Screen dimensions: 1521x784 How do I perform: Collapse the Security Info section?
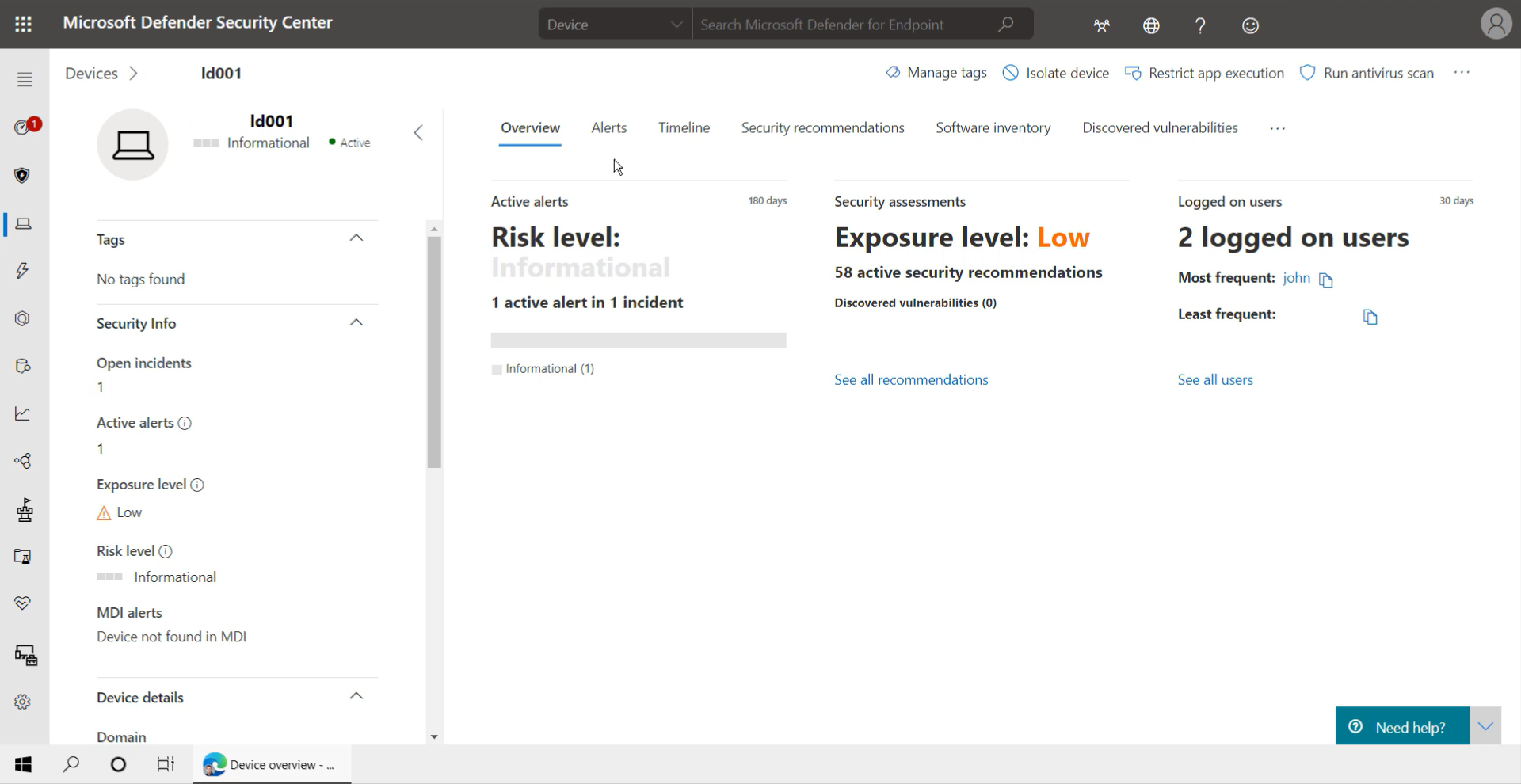[356, 322]
